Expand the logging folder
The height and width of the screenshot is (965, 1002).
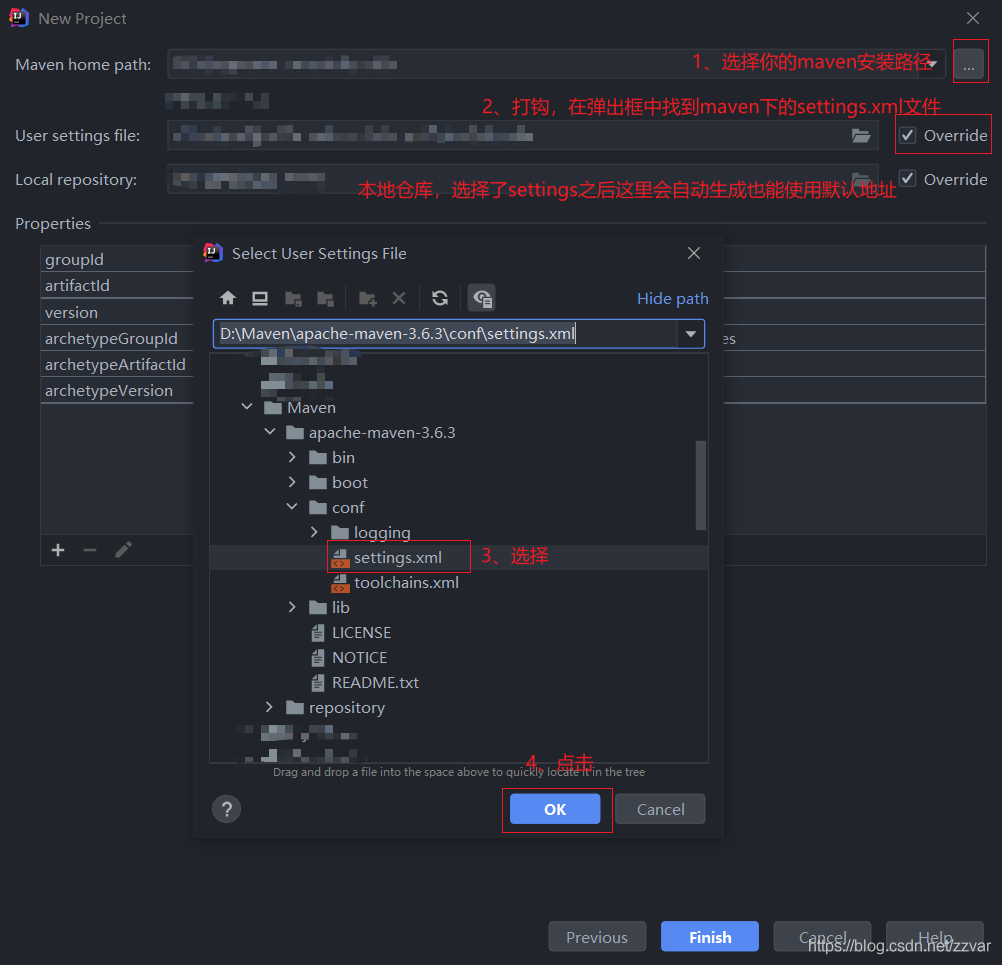(314, 532)
